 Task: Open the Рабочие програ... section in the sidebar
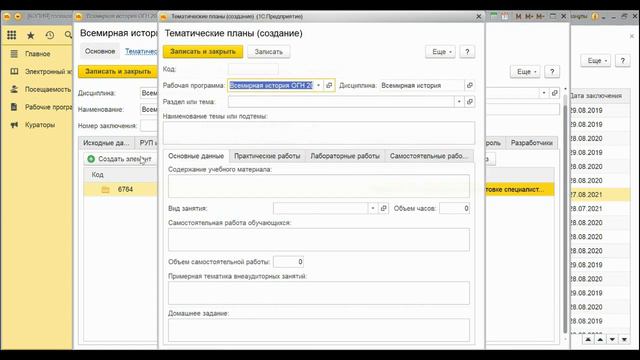pyautogui.click(x=49, y=107)
